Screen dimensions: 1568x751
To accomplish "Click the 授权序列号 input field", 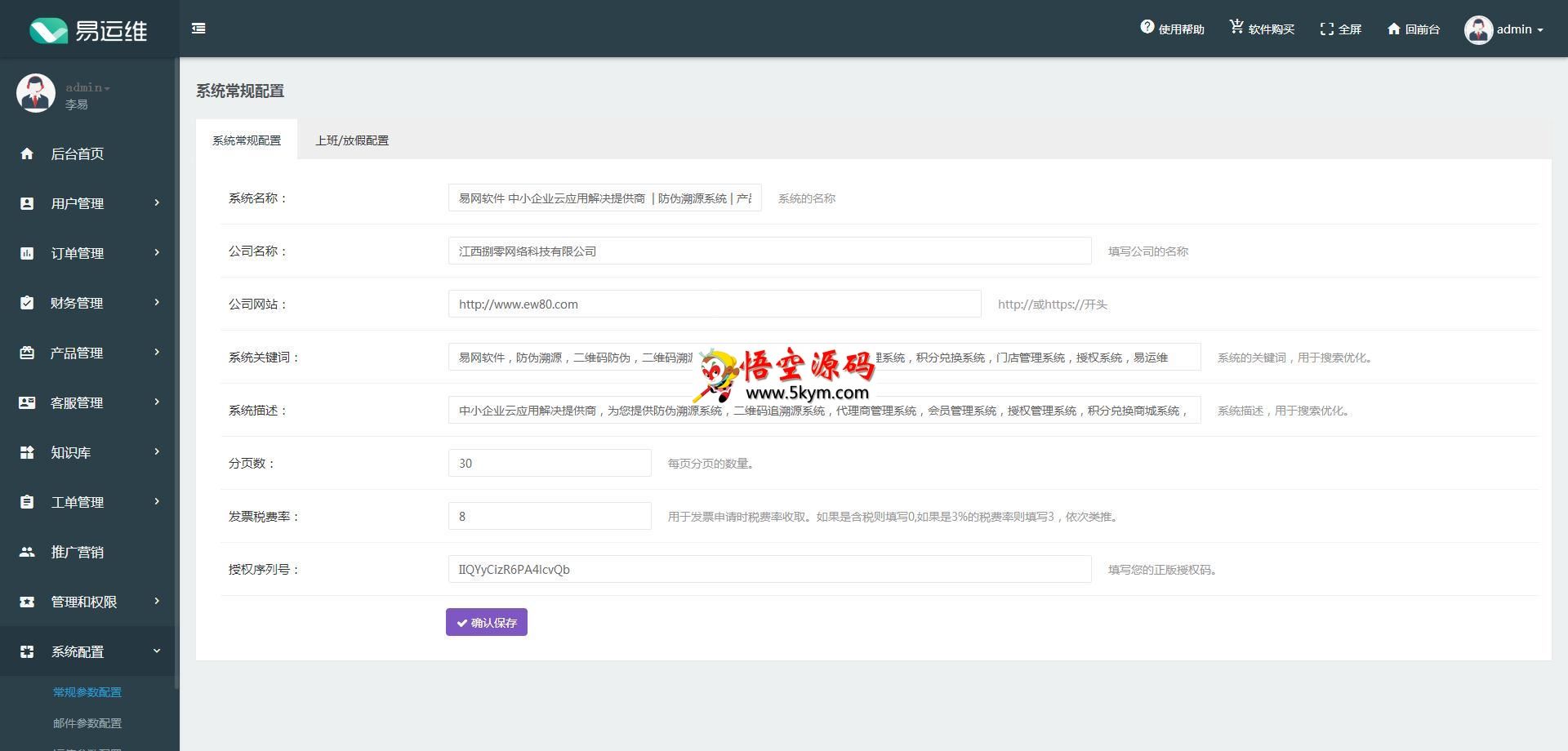I will click(x=769, y=569).
